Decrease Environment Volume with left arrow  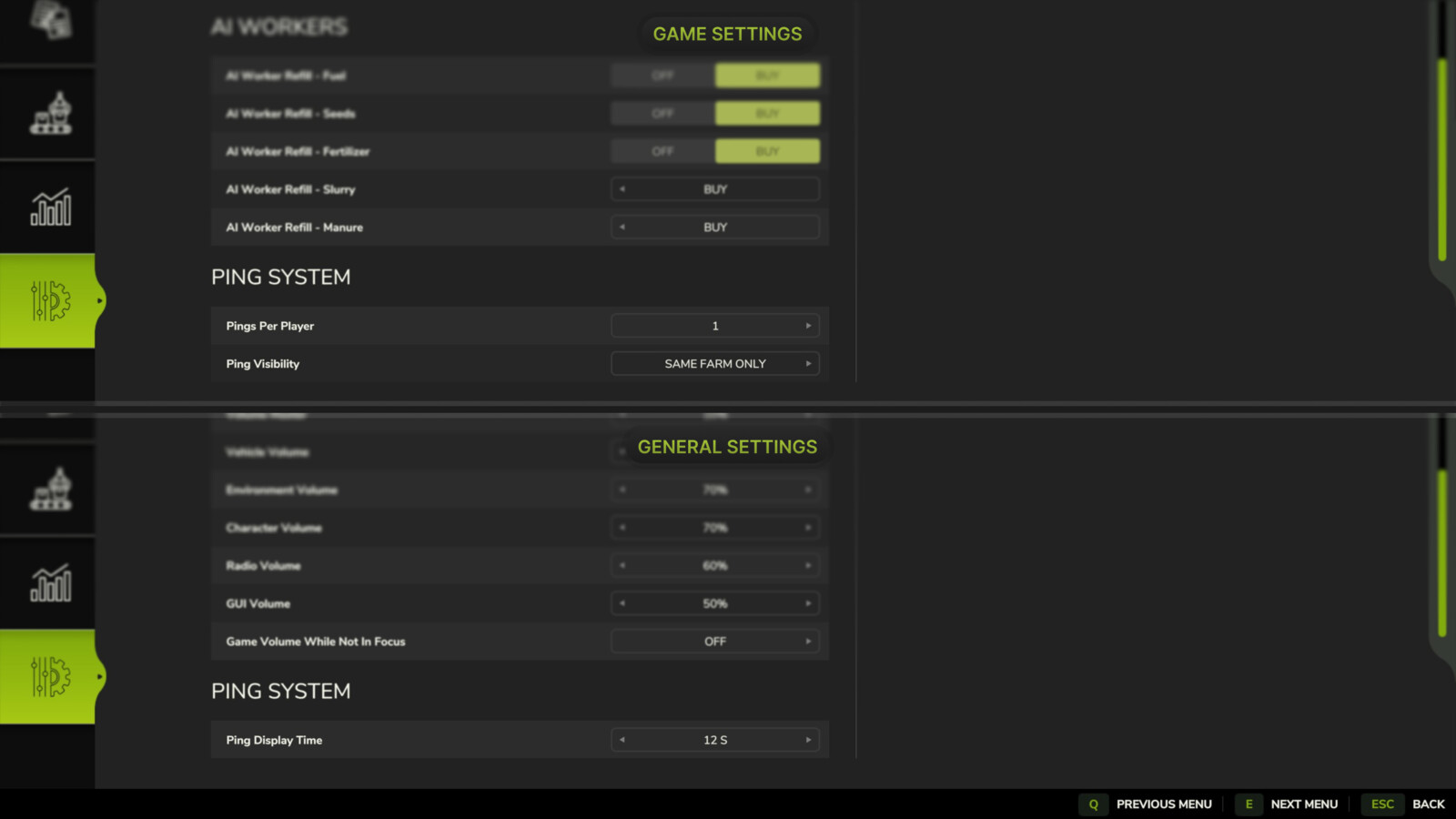click(622, 490)
